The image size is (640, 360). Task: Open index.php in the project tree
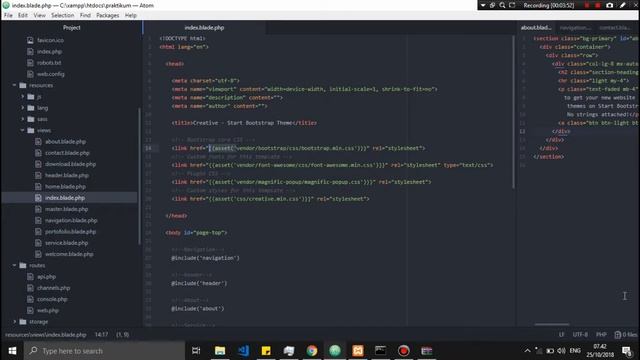pyautogui.click(x=49, y=51)
